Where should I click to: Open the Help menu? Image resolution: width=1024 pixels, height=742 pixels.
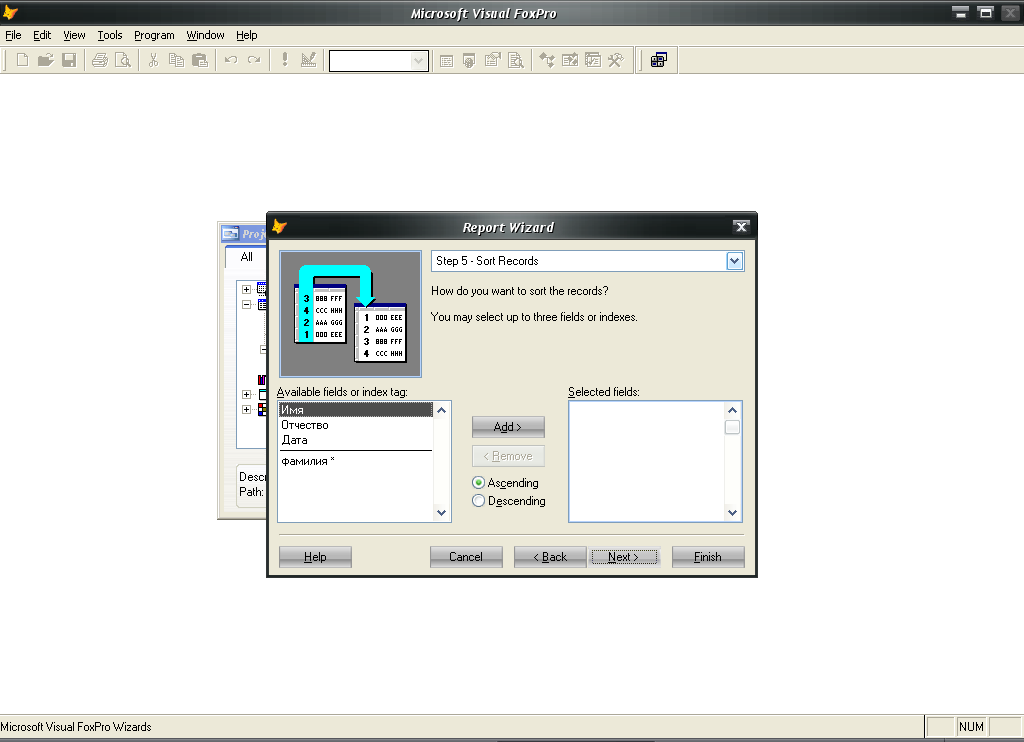(x=246, y=35)
